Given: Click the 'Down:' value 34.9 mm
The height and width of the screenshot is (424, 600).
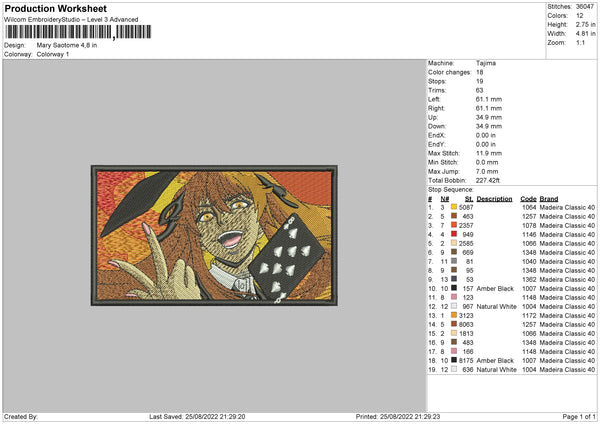Looking at the screenshot, I should coord(489,126).
